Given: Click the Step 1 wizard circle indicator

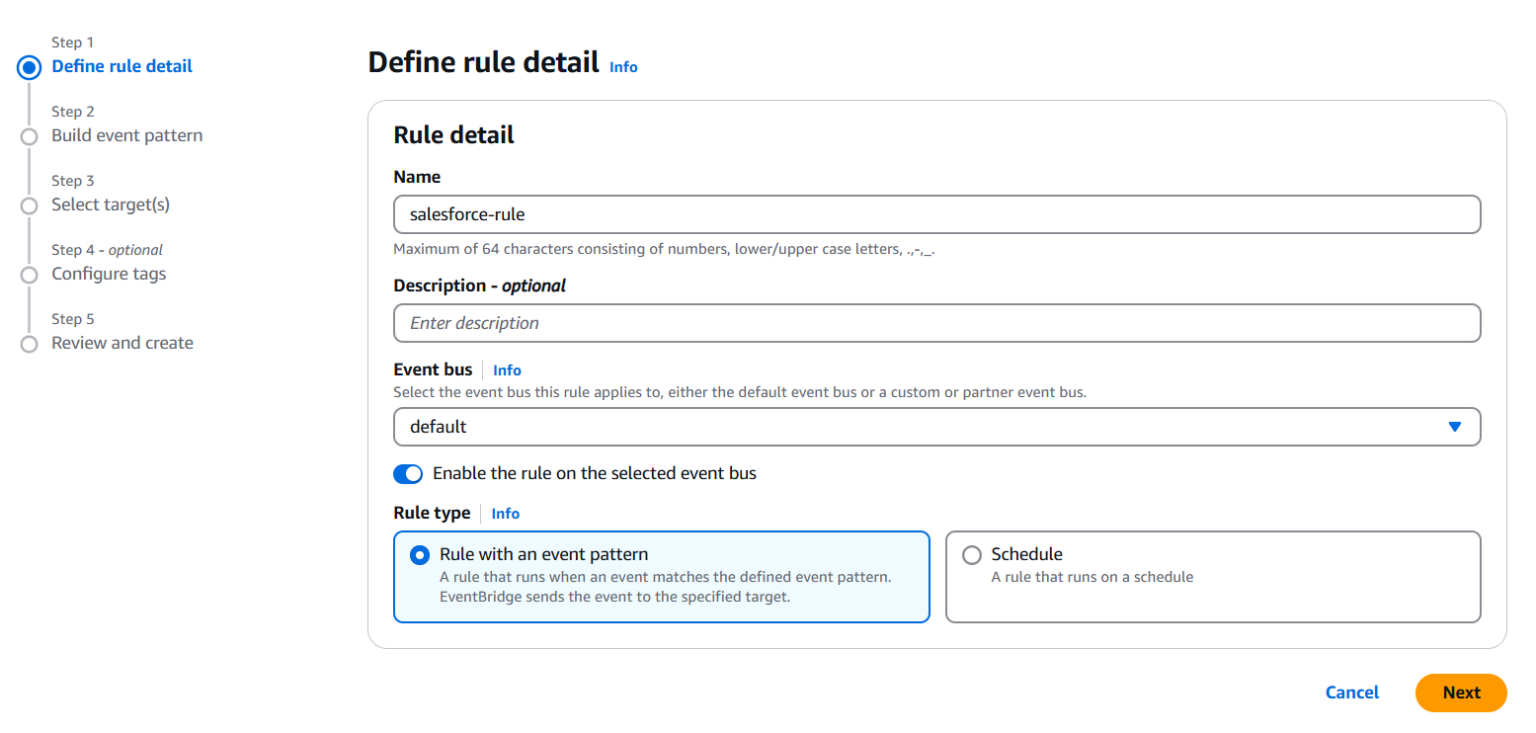Looking at the screenshot, I should point(30,67).
